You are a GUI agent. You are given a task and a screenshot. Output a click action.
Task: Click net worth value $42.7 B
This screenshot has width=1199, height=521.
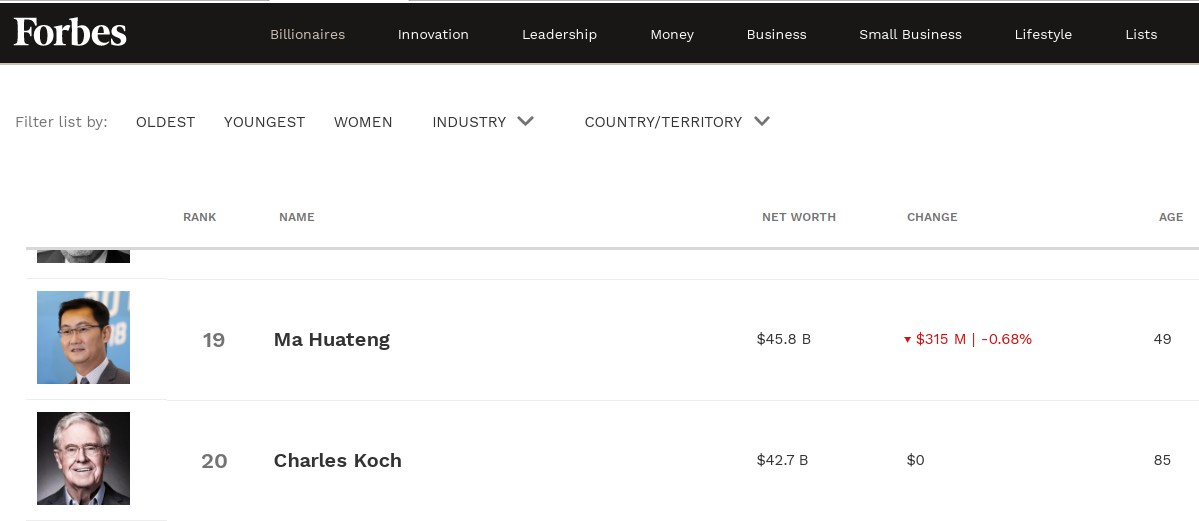tap(782, 460)
